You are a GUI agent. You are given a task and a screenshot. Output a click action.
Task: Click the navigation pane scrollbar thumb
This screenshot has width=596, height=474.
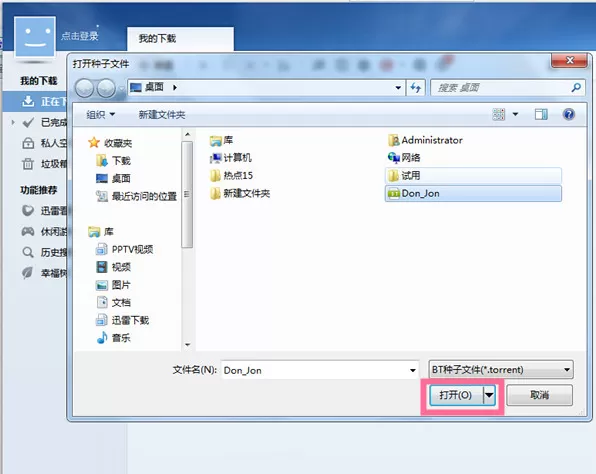pos(187,194)
